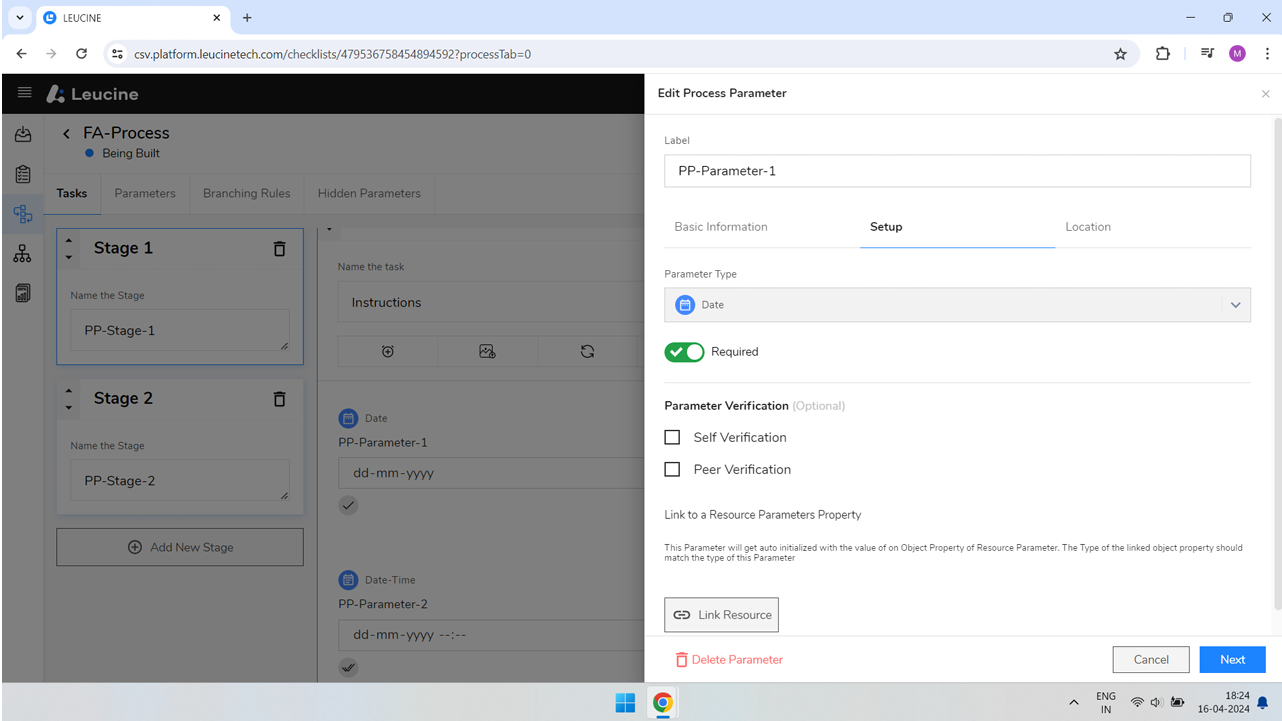The image size is (1282, 721).
Task: Click the PP-Parameter-1 Label input field
Action: click(x=957, y=170)
